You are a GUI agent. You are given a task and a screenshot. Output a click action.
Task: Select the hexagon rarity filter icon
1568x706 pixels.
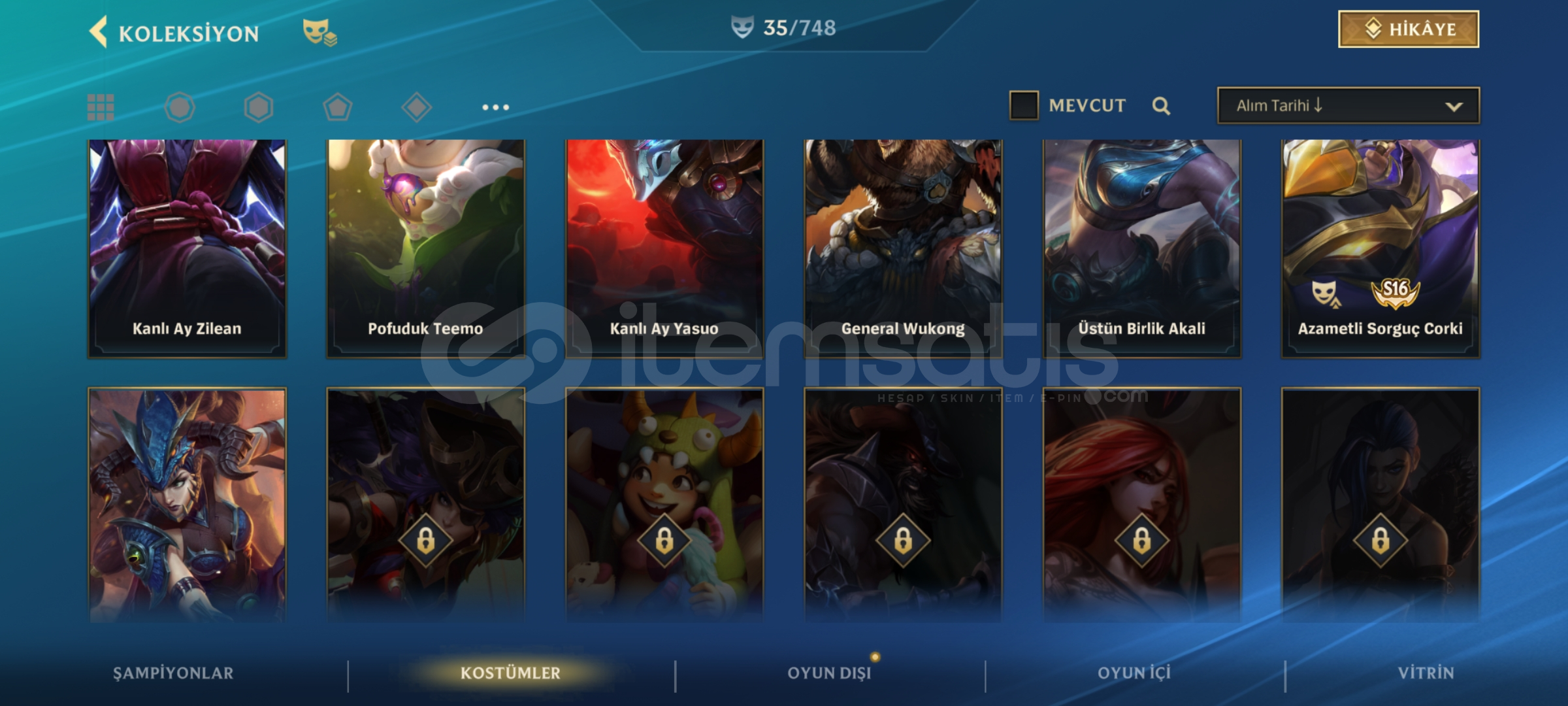click(259, 107)
